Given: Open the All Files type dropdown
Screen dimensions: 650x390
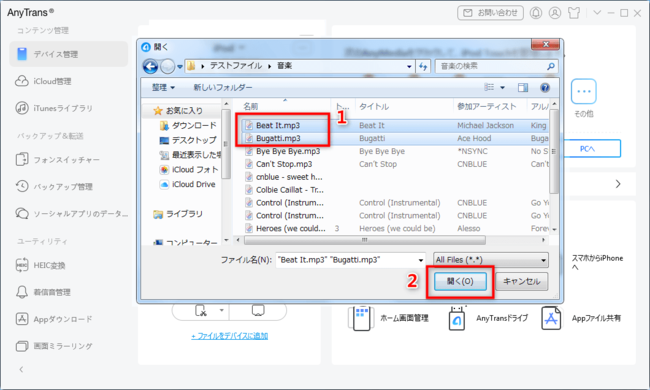Looking at the screenshot, I should click(x=491, y=260).
